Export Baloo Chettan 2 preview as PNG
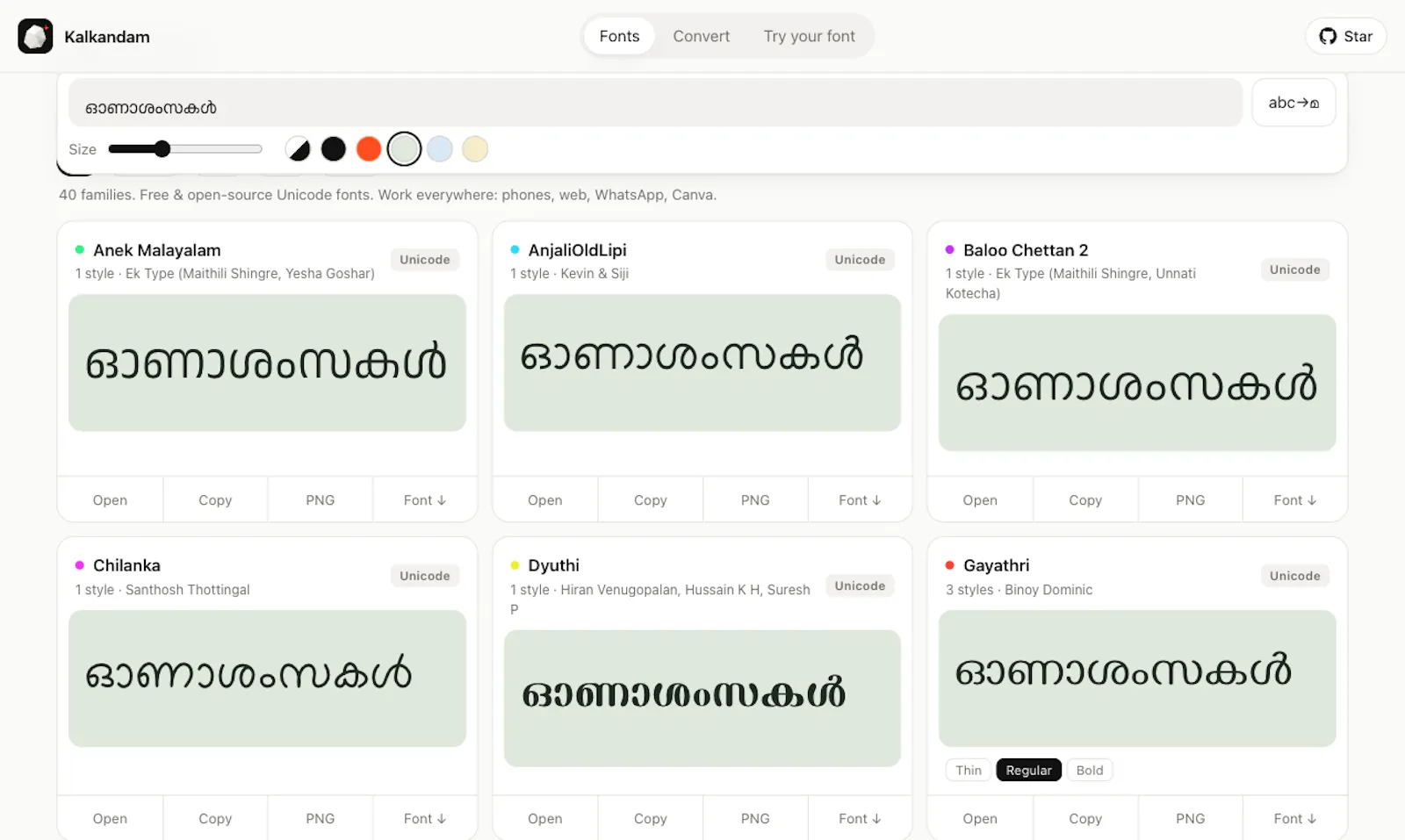Image resolution: width=1405 pixels, height=840 pixels. (x=1191, y=500)
